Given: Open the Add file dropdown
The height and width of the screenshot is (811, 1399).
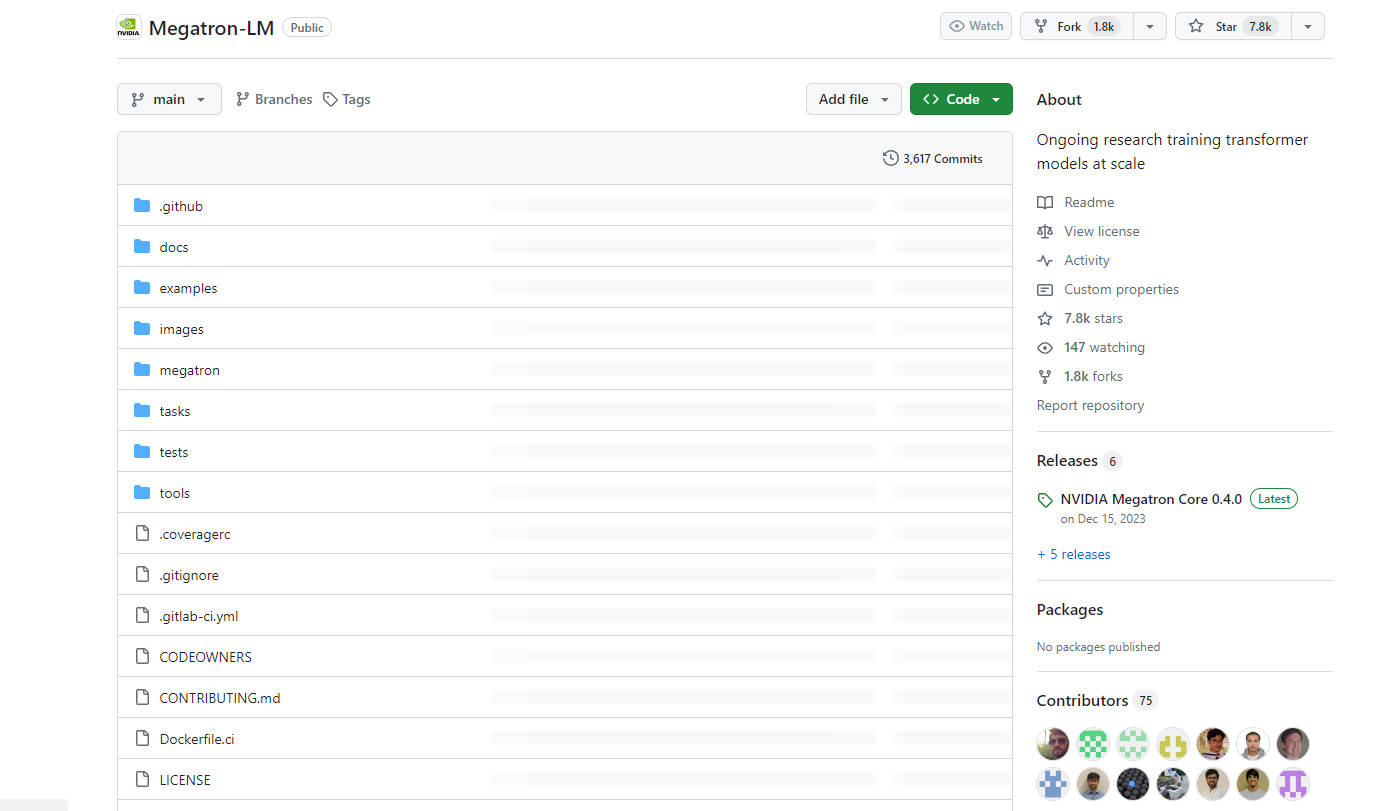Looking at the screenshot, I should point(853,99).
